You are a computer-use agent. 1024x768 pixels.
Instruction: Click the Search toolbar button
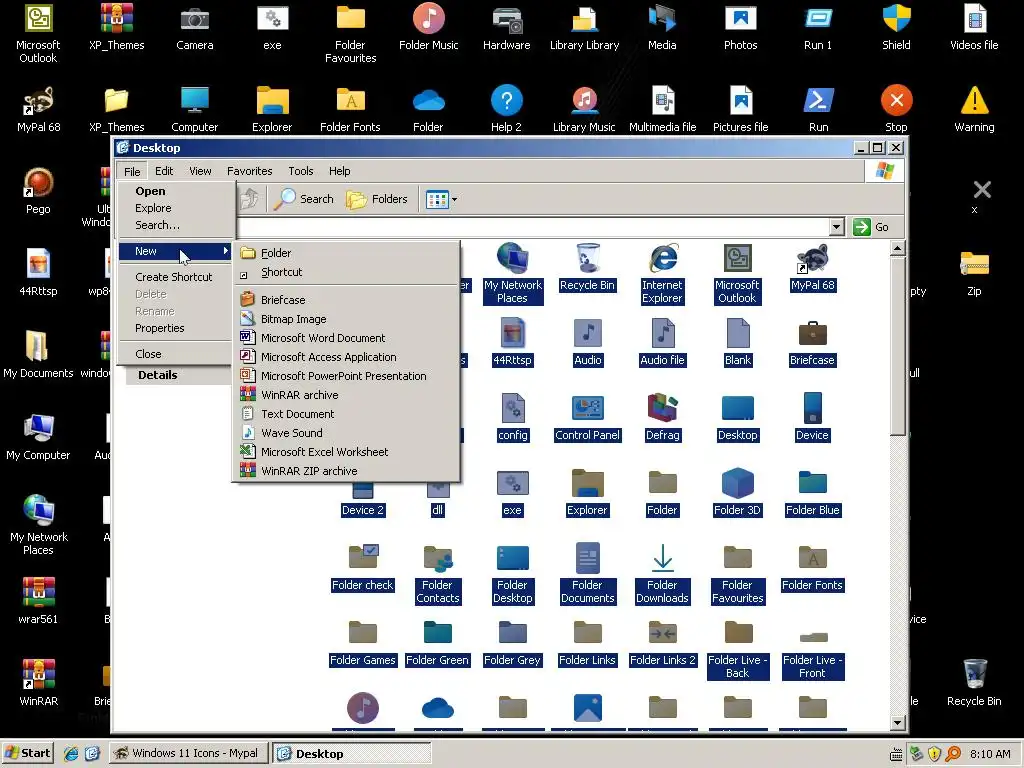tap(303, 199)
